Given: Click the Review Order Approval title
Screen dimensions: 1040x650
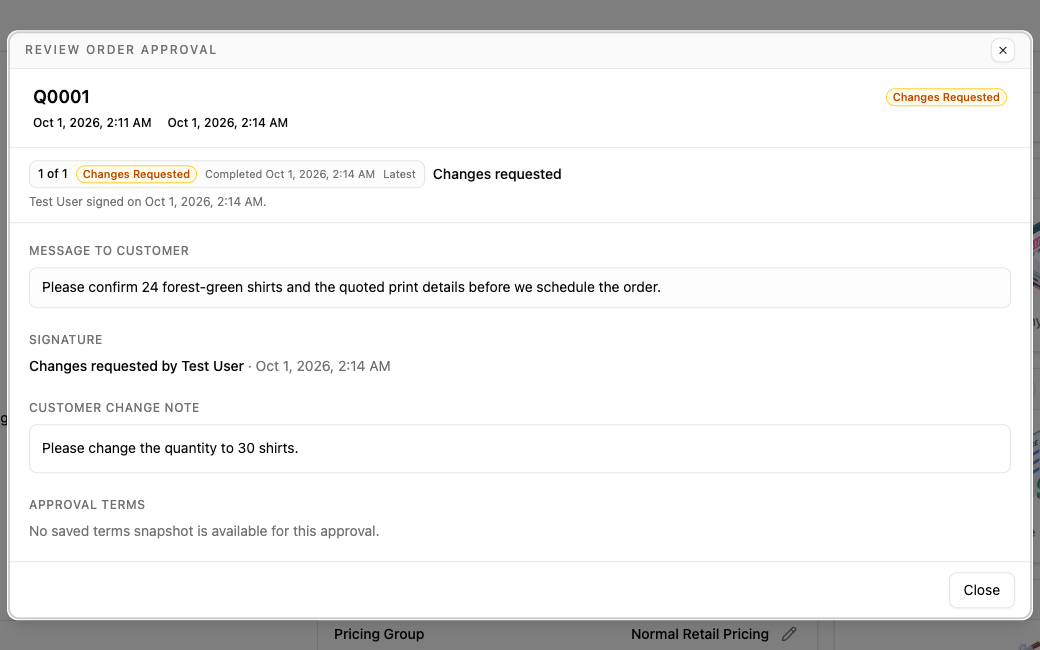Looking at the screenshot, I should point(121,50).
